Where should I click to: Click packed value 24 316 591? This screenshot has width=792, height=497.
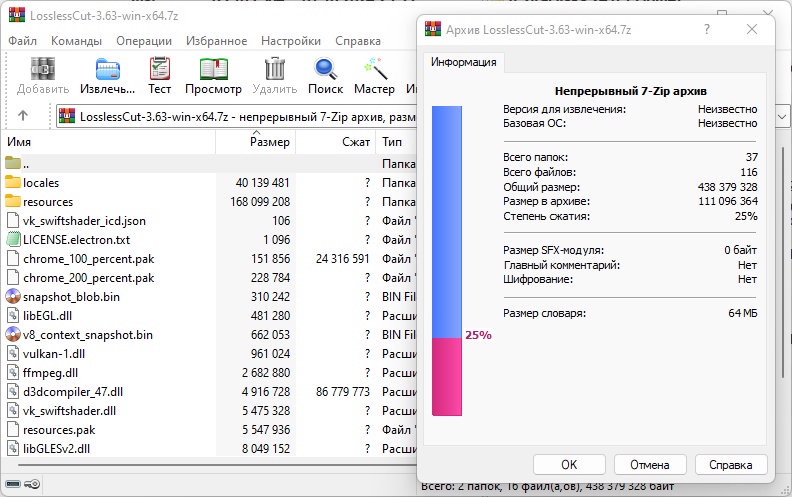coord(343,259)
